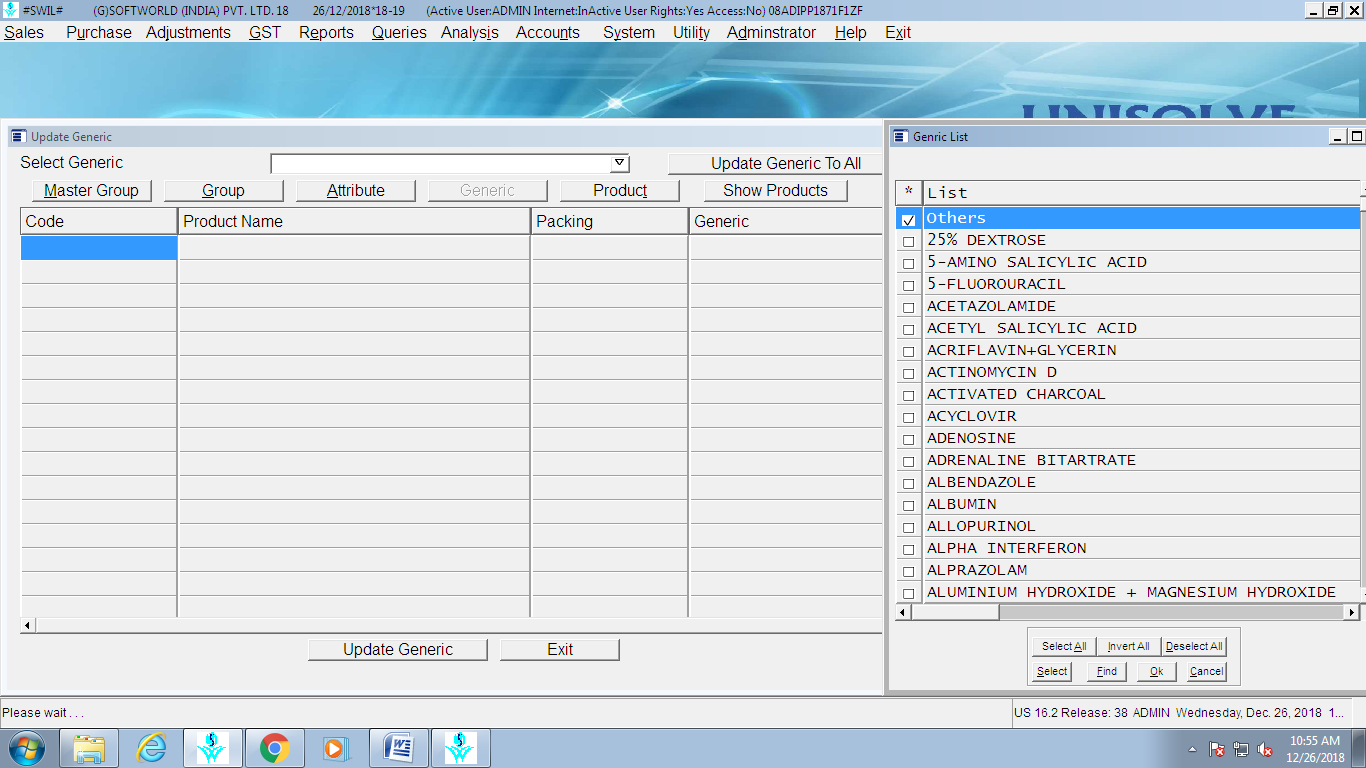
Task: Open the Select Generic dropdown arrow
Action: pos(619,163)
